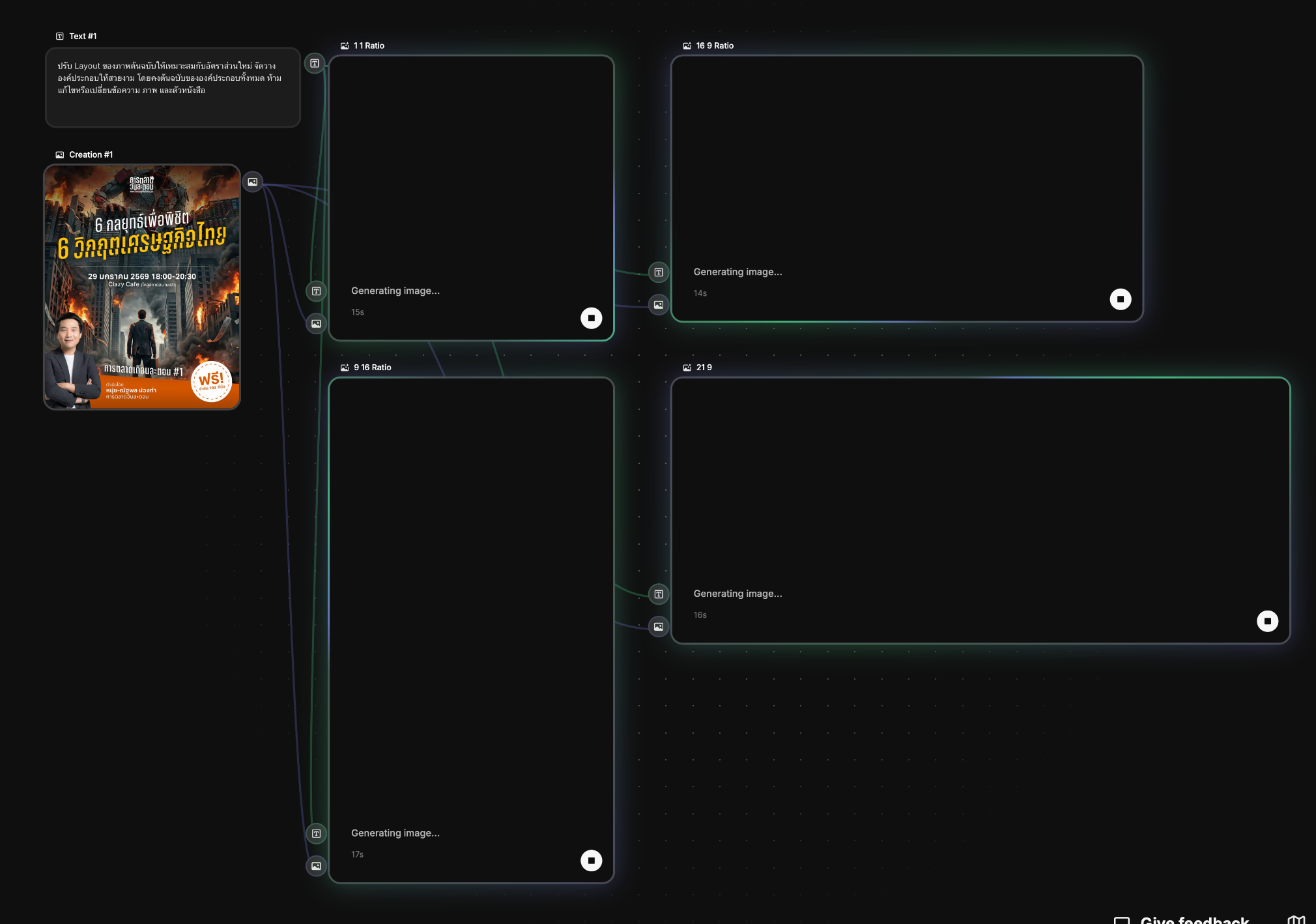This screenshot has width=1316, height=924.
Task: Select the Creation #1 poster thumbnail
Action: (x=142, y=287)
